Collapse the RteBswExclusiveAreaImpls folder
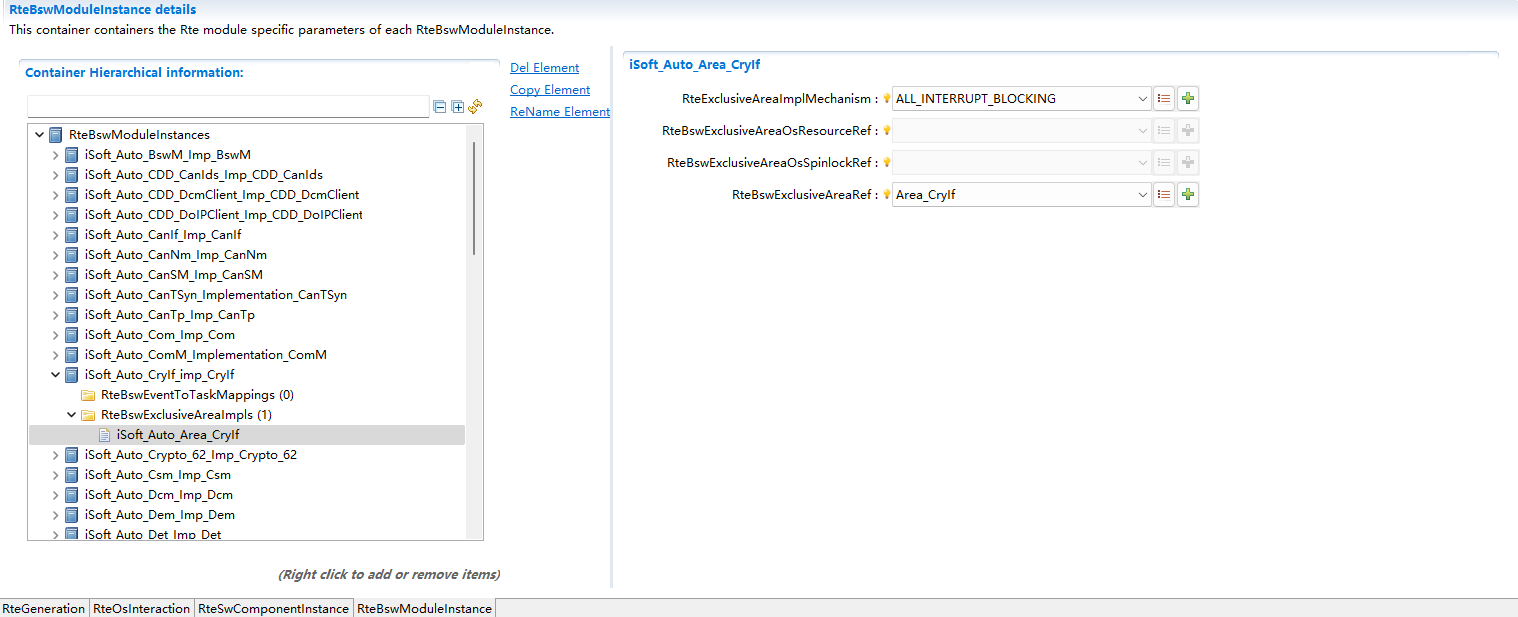Screen dimensions: 1518x617 click(72, 415)
